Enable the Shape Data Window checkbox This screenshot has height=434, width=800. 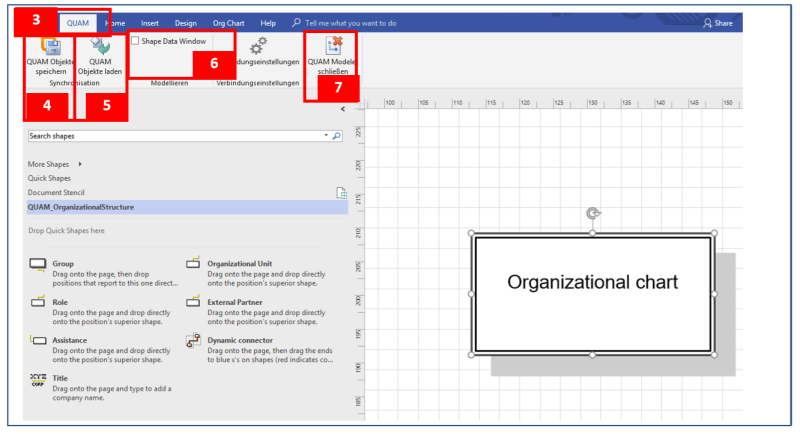coord(136,41)
